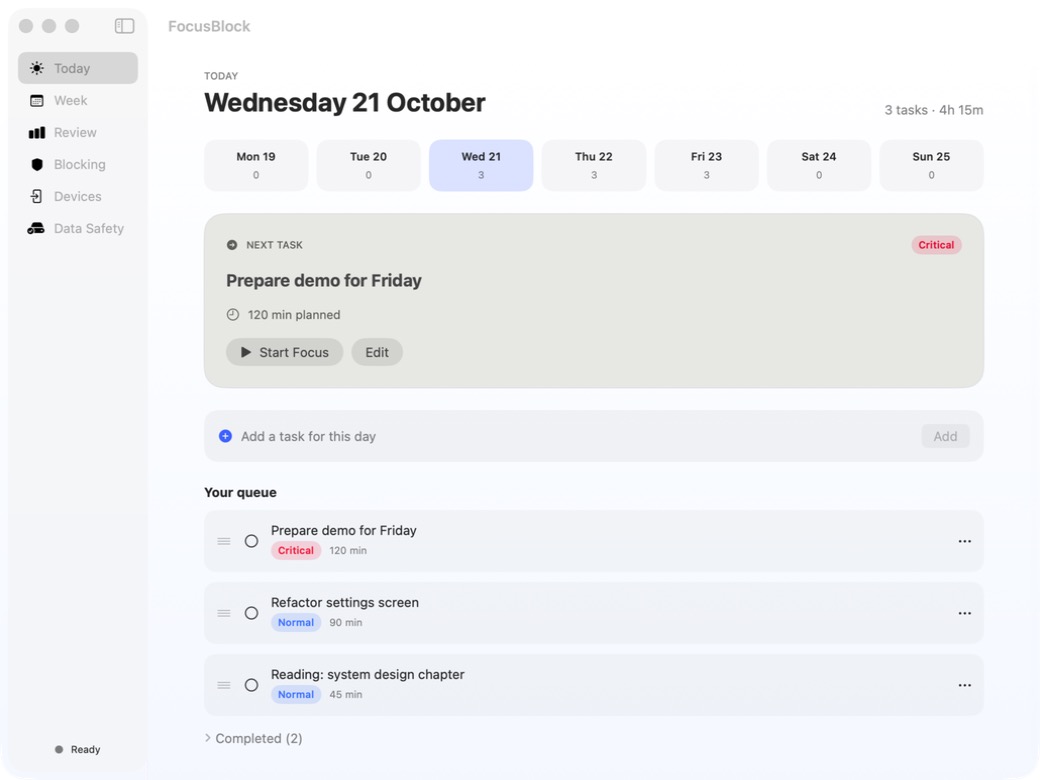Click the arrow icon beside NEXT TASK
Viewport: 1040px width, 780px height.
(x=232, y=245)
